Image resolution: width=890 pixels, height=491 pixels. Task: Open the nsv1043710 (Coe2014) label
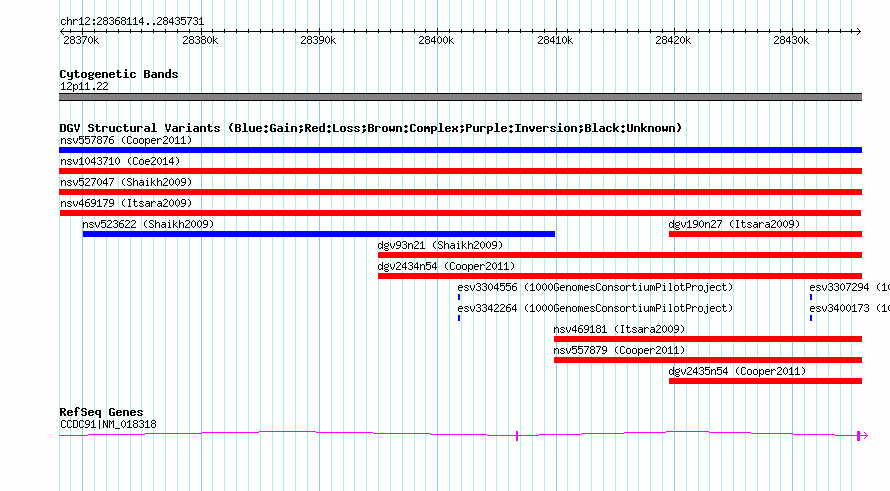pos(120,161)
